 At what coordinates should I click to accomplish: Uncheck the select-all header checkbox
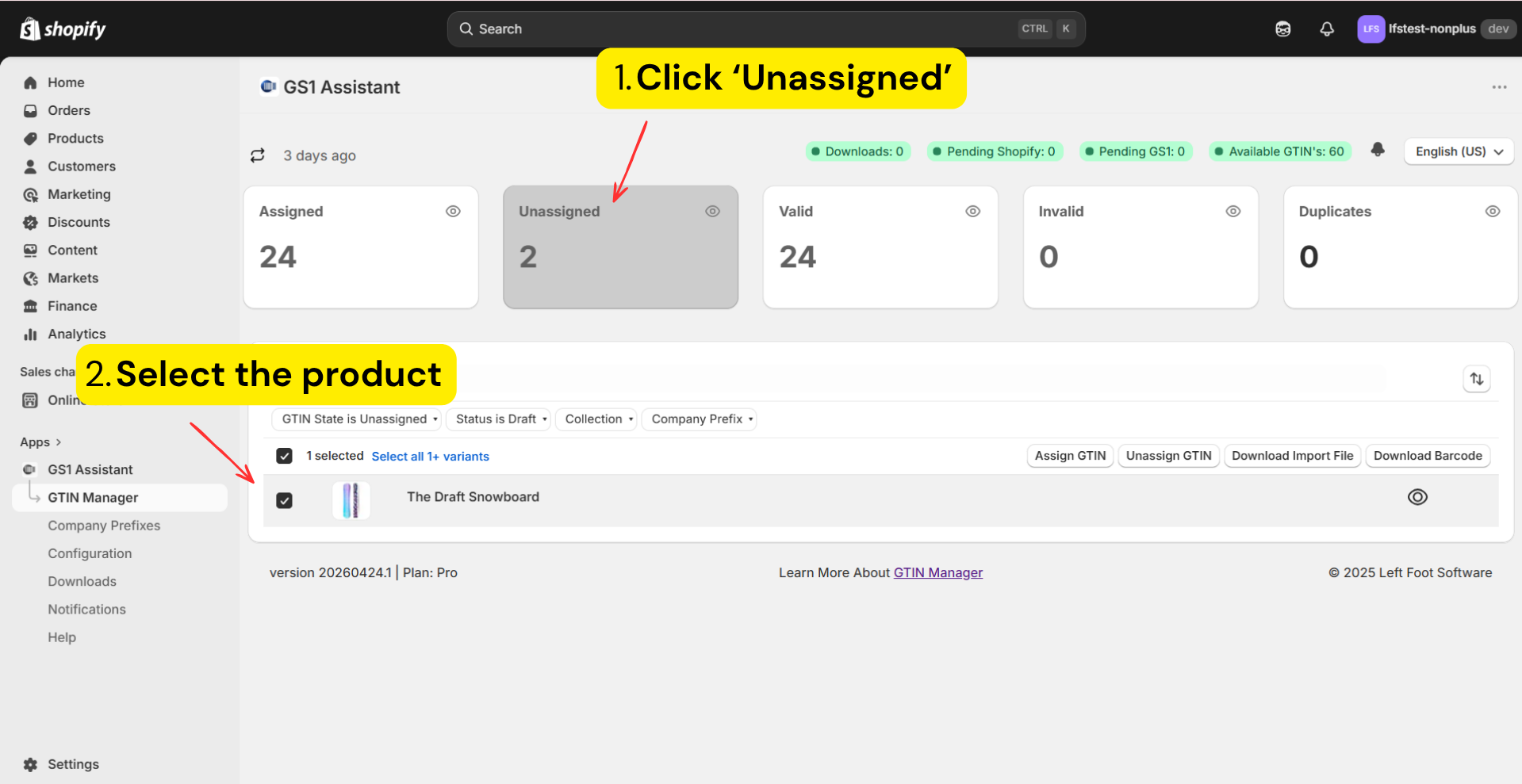[x=284, y=456]
